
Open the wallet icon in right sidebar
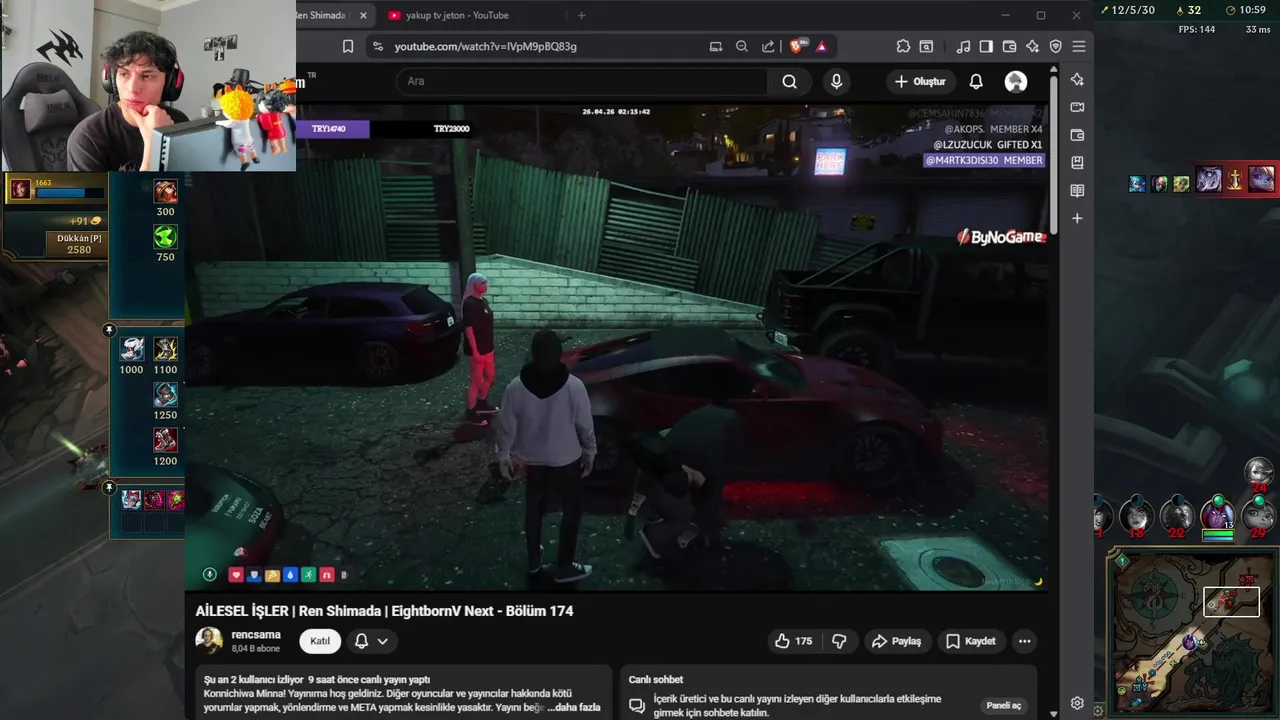click(x=1077, y=135)
